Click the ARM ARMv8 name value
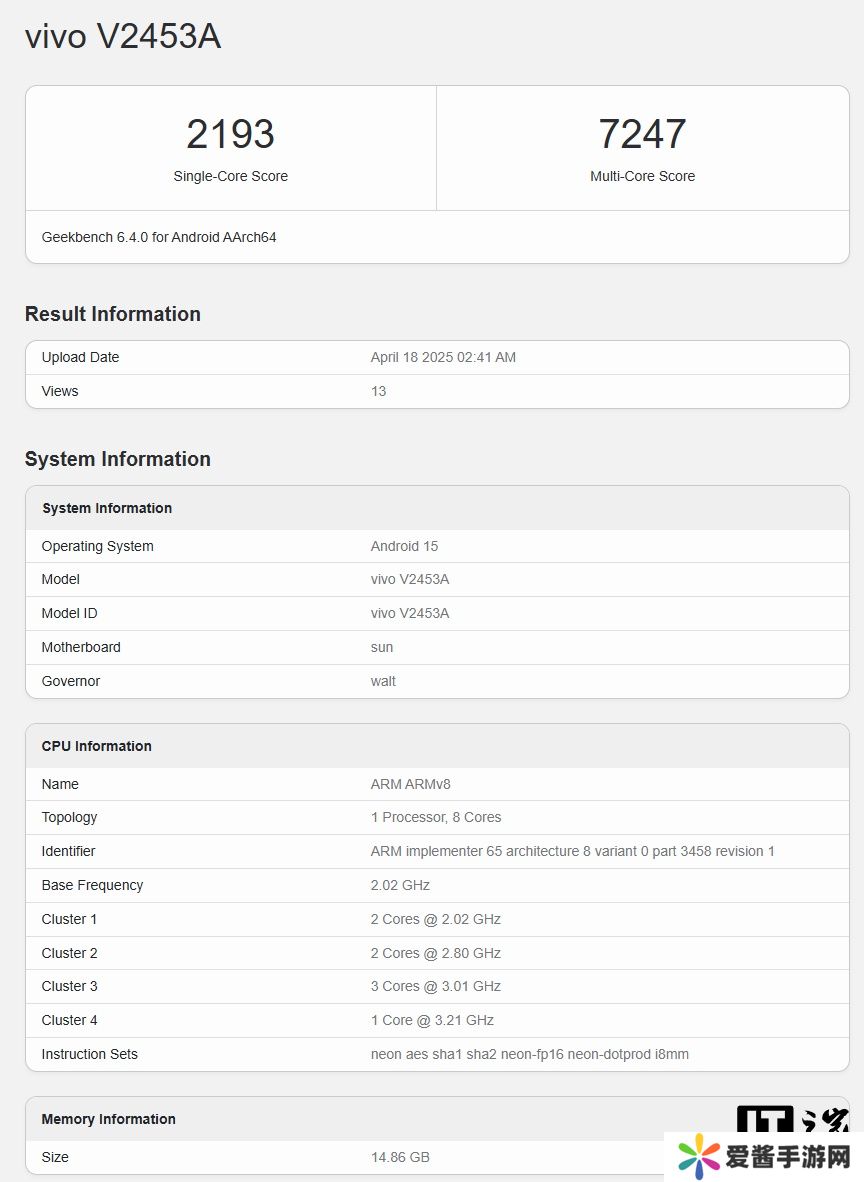Viewport: 864px width, 1182px height. tap(410, 784)
